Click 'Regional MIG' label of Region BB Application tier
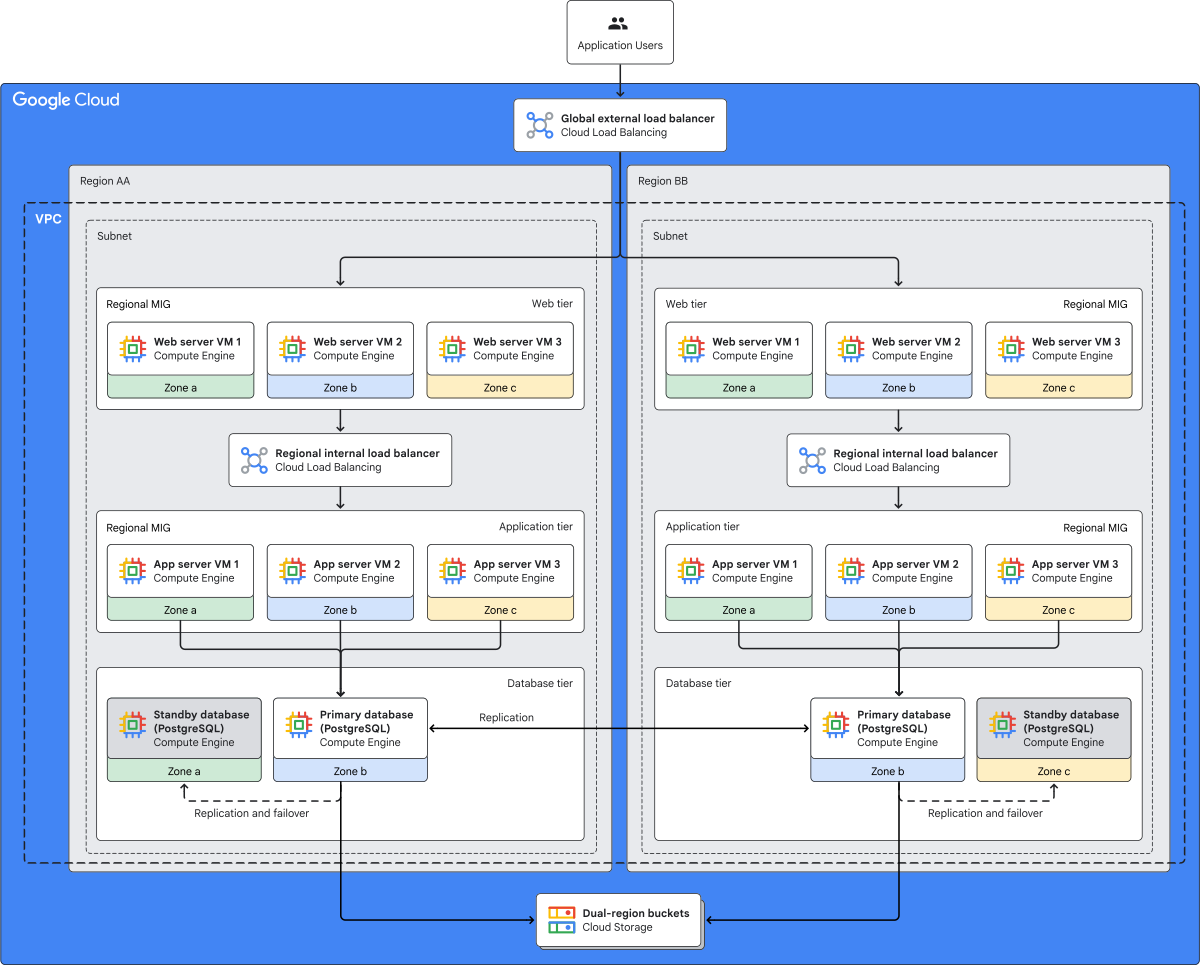1200x965 pixels. coord(1095,527)
